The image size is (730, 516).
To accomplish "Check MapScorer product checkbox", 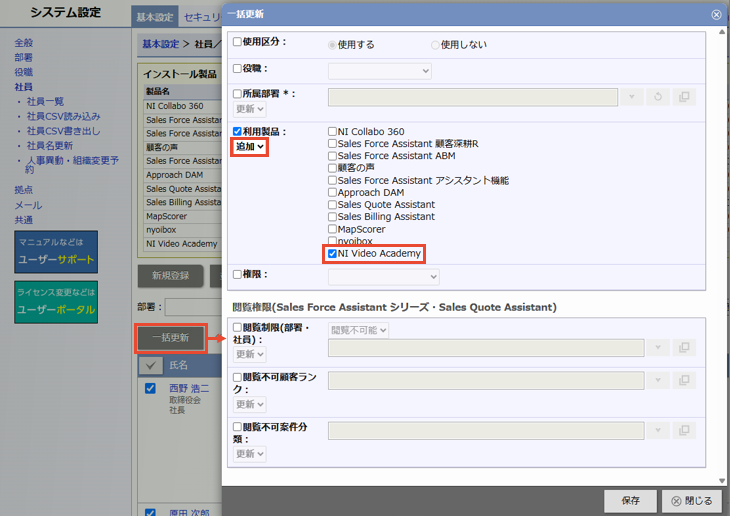I will pos(332,229).
